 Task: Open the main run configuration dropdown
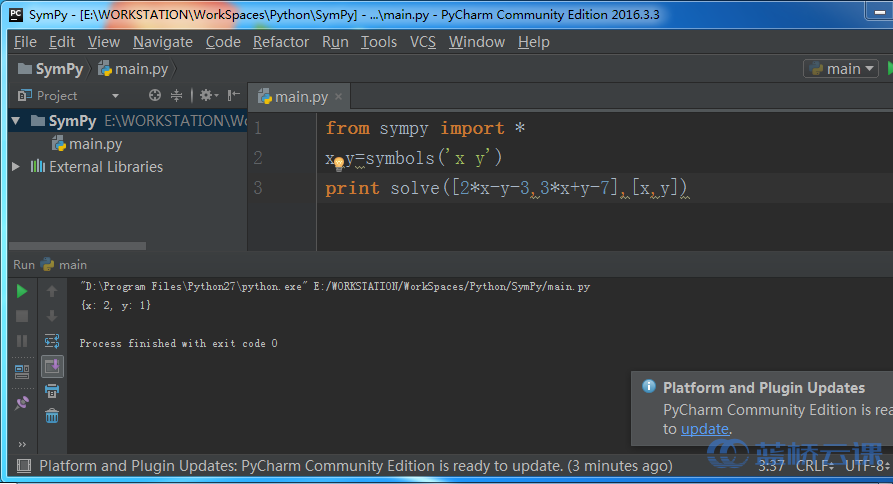(840, 69)
